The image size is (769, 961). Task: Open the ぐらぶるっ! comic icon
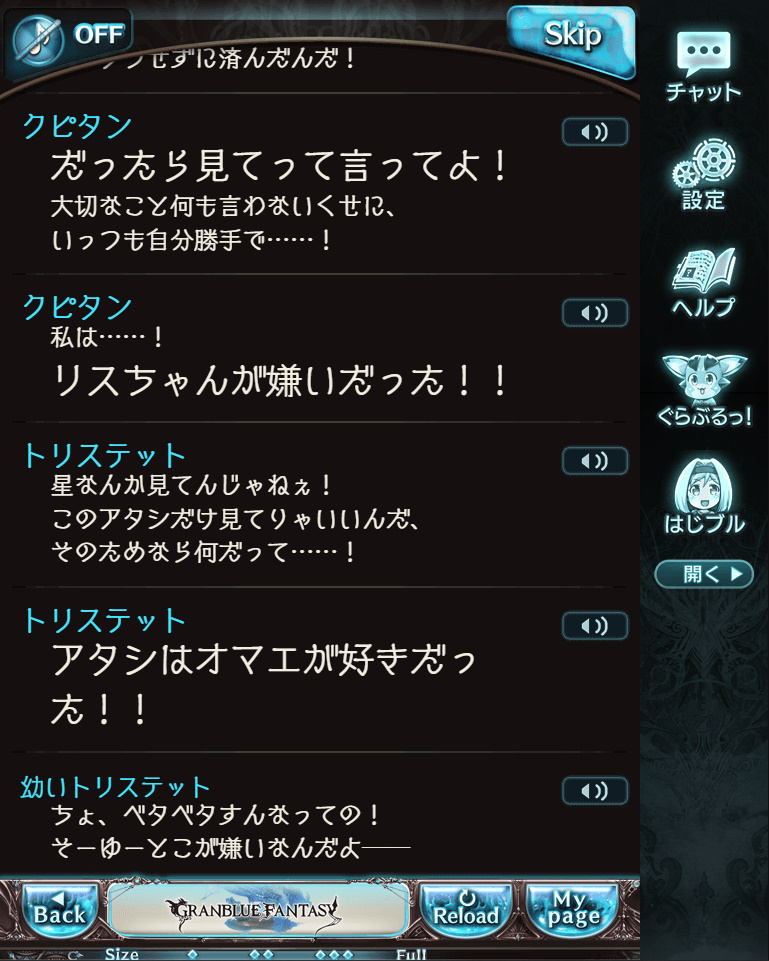(x=704, y=390)
